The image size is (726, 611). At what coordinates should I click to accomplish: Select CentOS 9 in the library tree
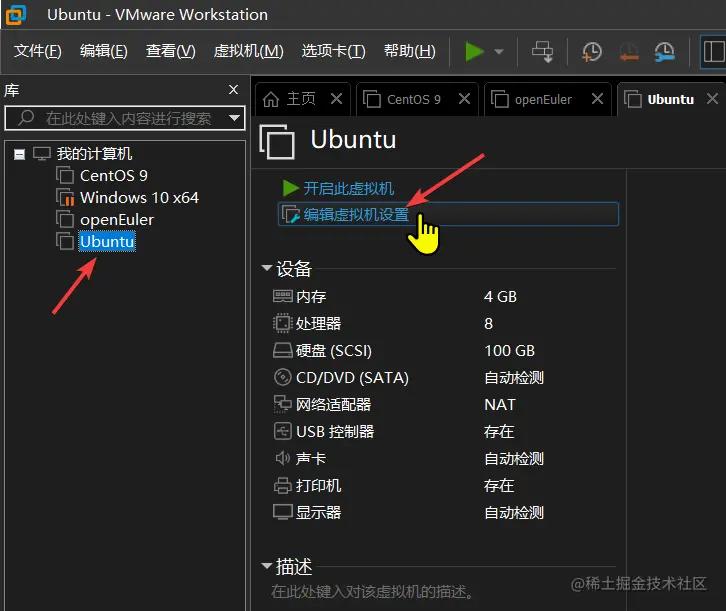coord(114,175)
